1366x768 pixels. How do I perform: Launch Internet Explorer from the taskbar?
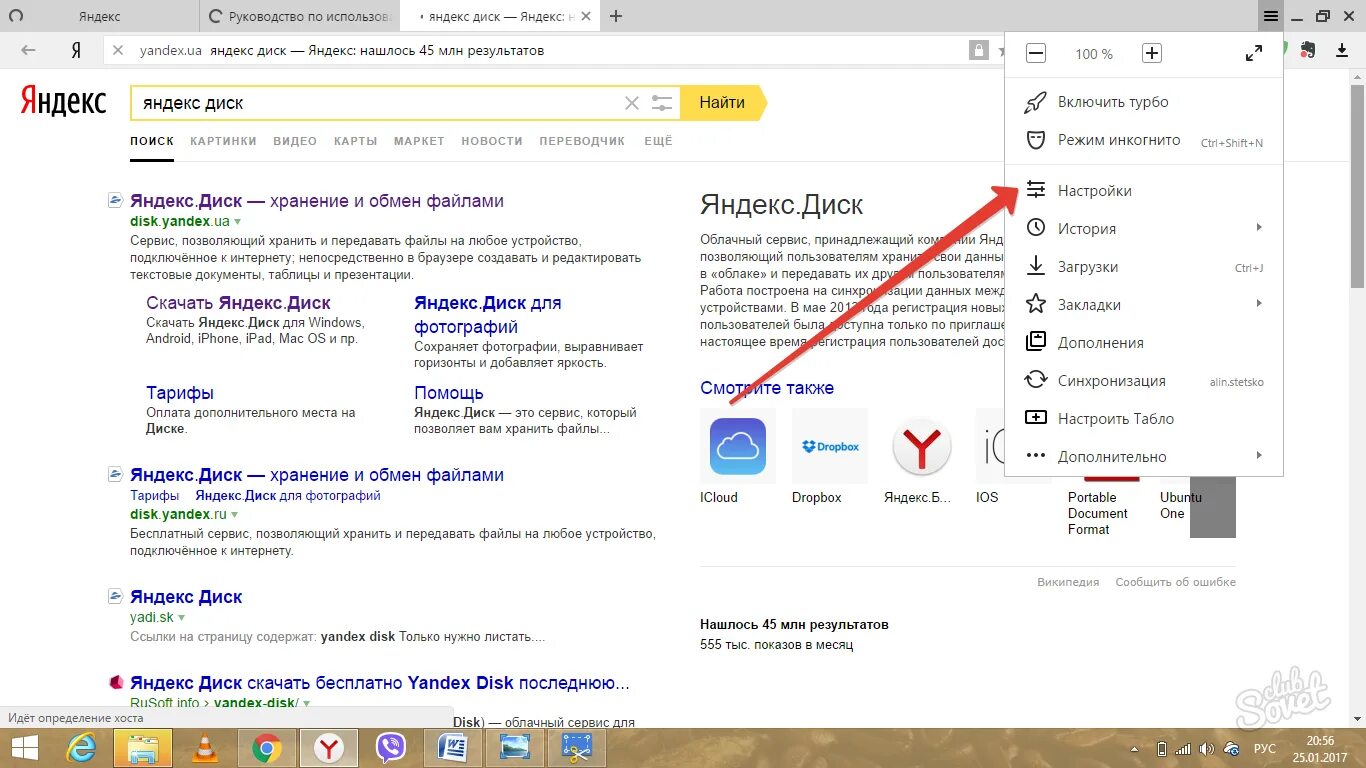(81, 748)
